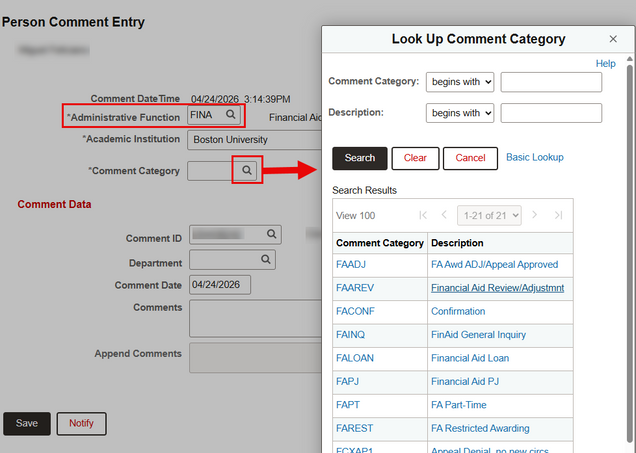636x453 pixels.
Task: Select 'FA Part-Time' description
Action: [458, 405]
